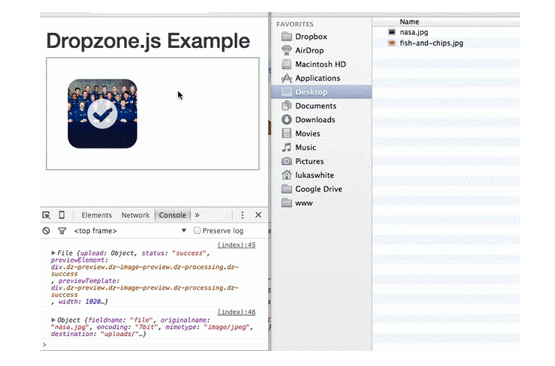Screen dimensions: 555x366
Task: Close the DevTools panel with the X
Action: [258, 215]
